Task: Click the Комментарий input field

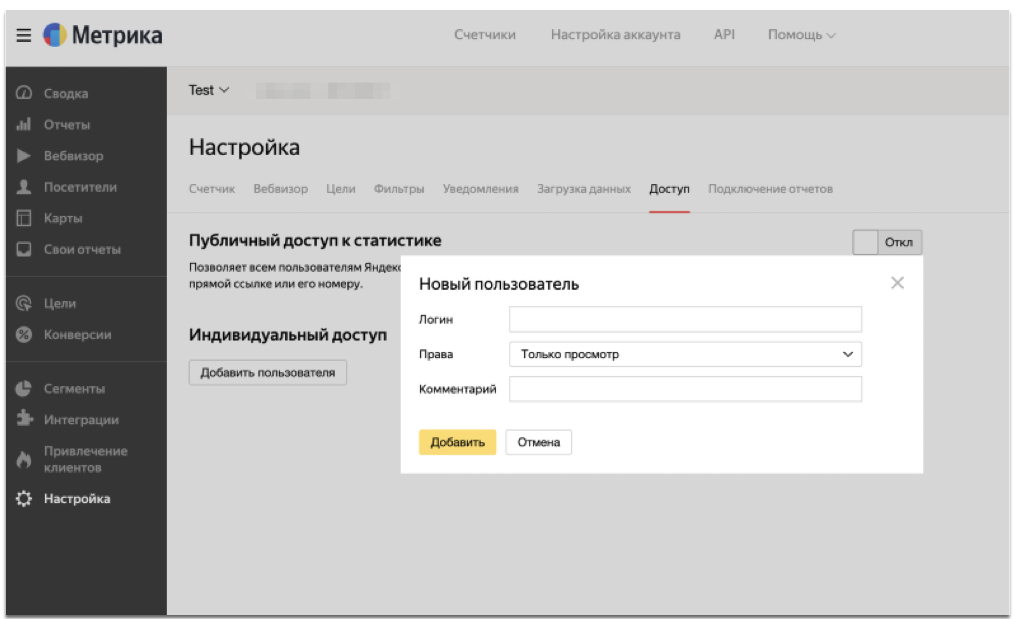Action: tap(685, 389)
